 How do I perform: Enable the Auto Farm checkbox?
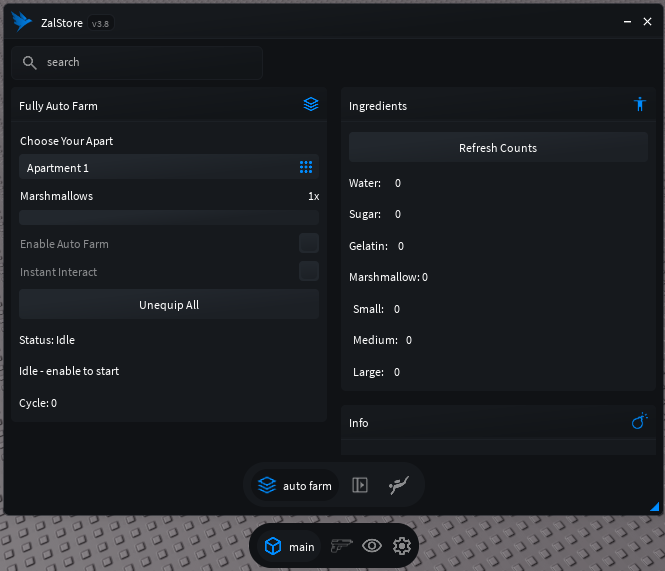pos(309,243)
